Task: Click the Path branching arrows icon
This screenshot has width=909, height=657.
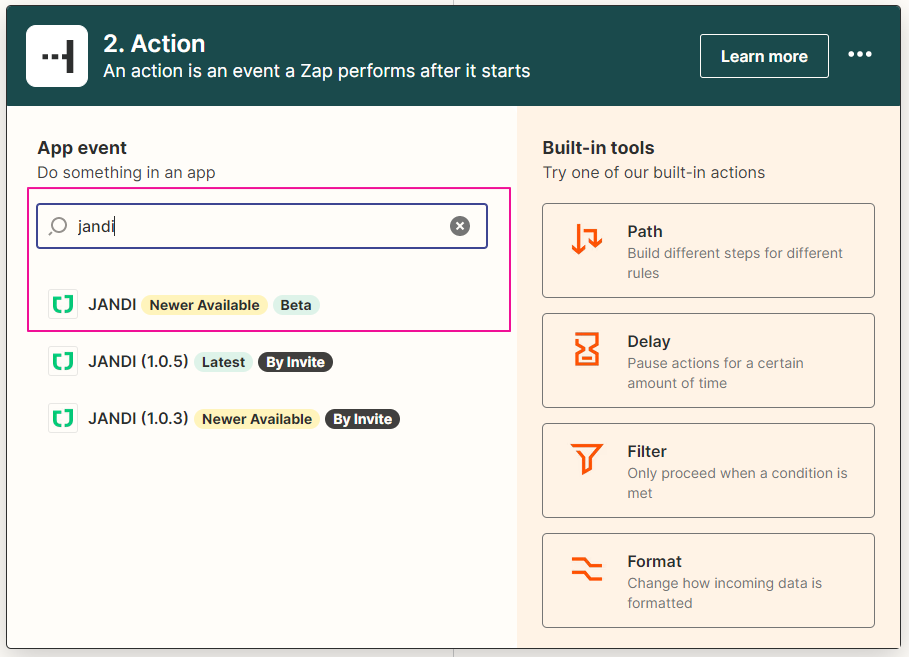Action: click(587, 240)
